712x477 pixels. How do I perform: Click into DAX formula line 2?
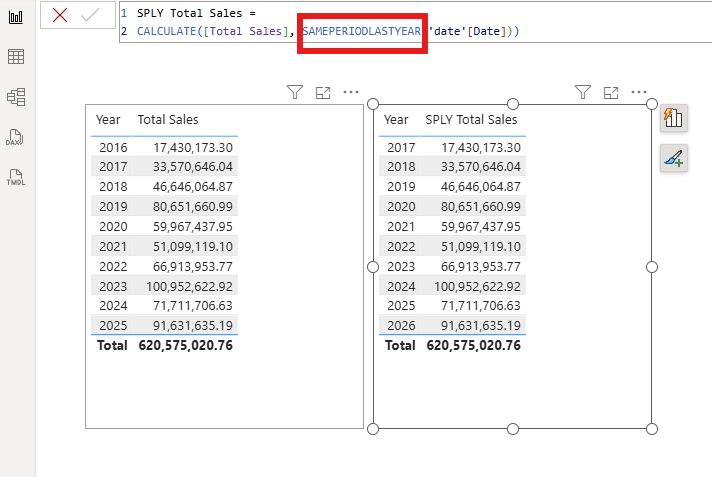(x=327, y=31)
